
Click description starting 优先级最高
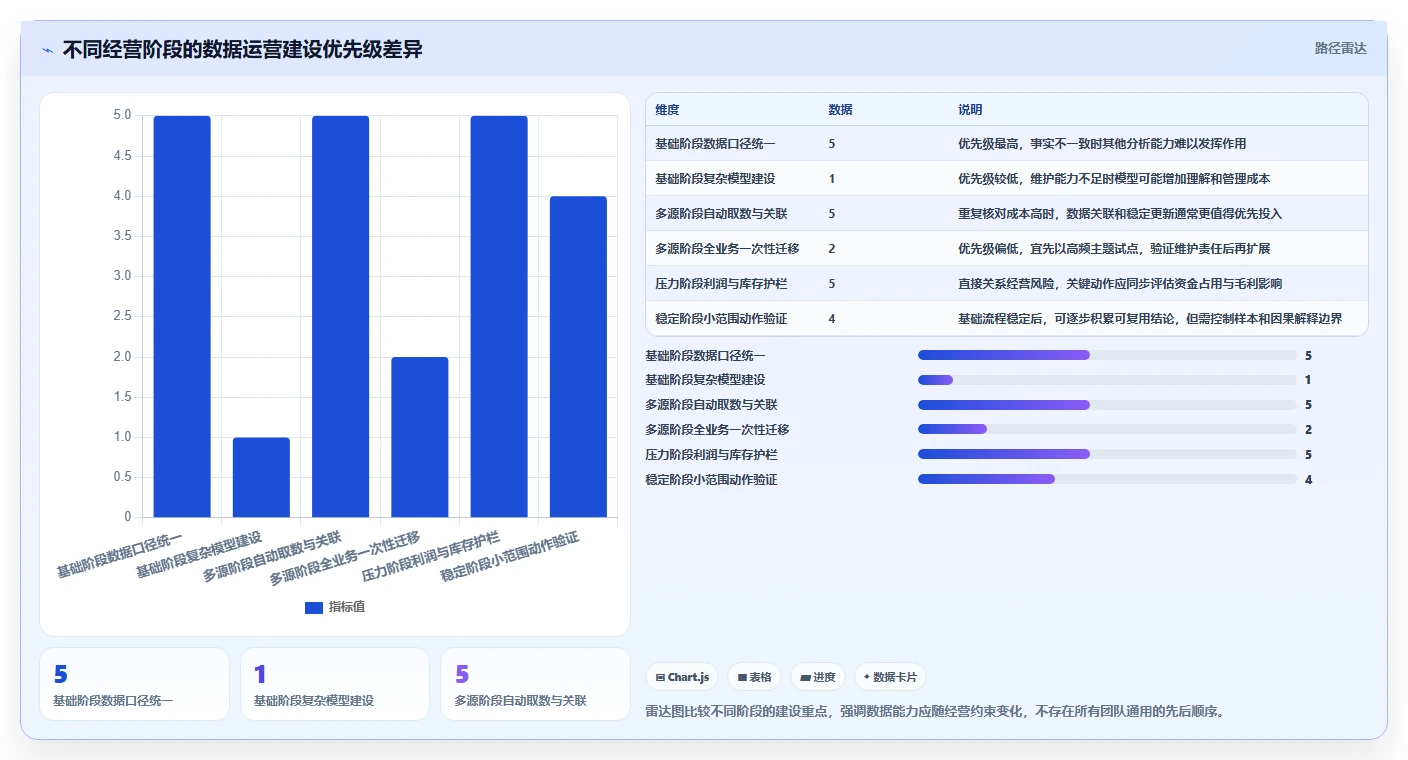click(x=1102, y=144)
